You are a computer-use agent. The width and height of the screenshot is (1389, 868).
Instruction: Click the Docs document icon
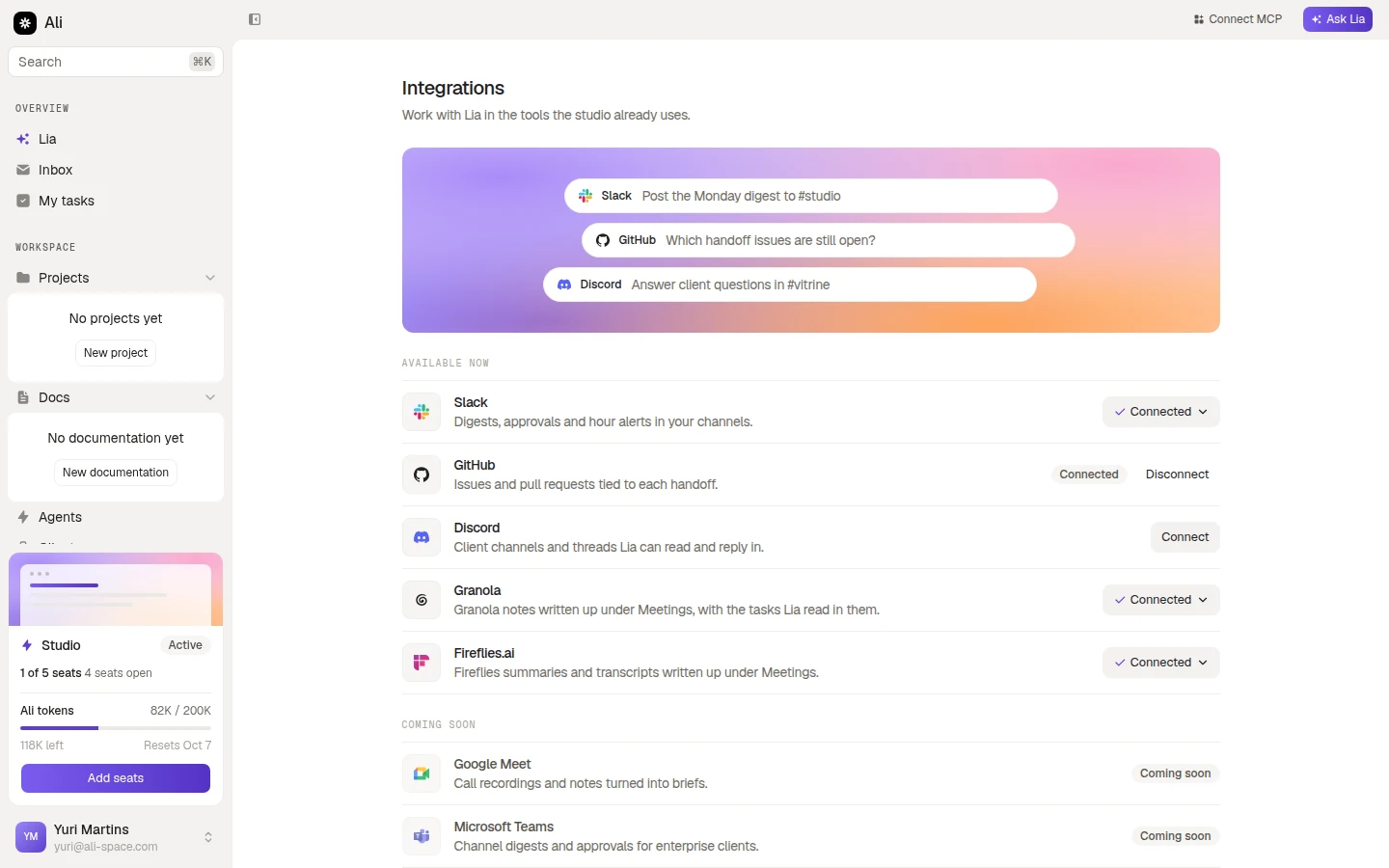tap(23, 397)
